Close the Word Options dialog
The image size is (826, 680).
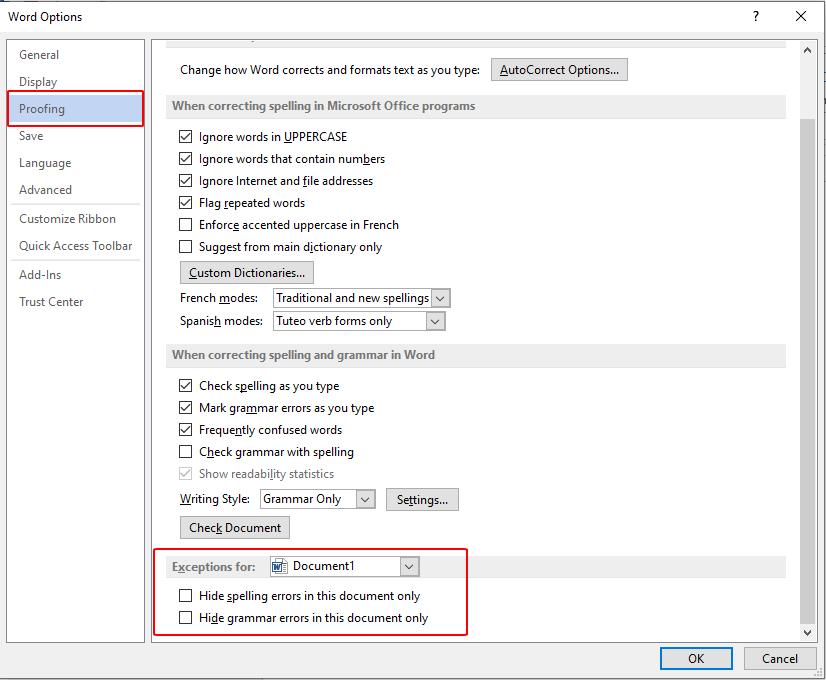tap(801, 16)
